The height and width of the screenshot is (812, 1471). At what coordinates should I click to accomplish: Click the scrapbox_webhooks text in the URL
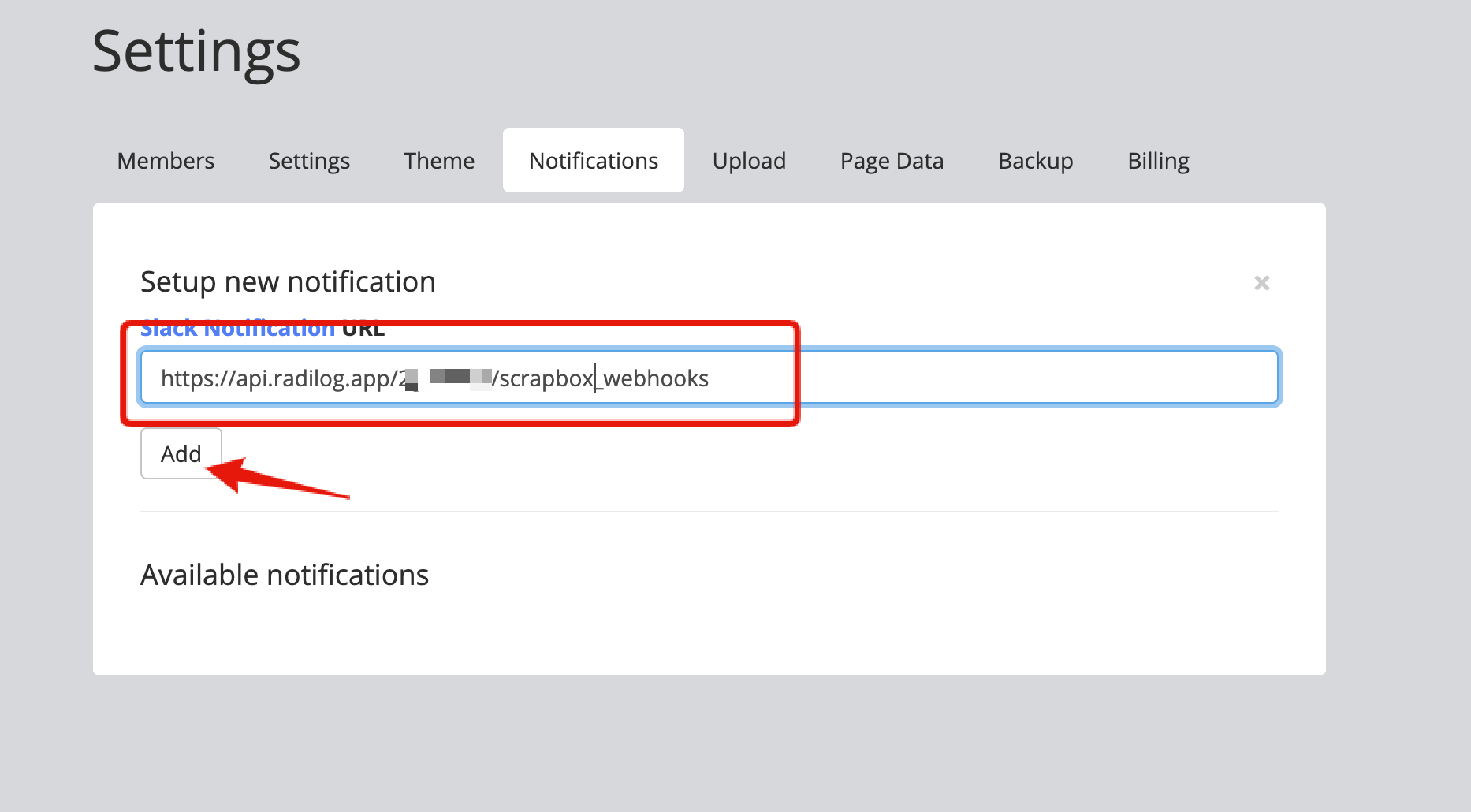tap(605, 378)
